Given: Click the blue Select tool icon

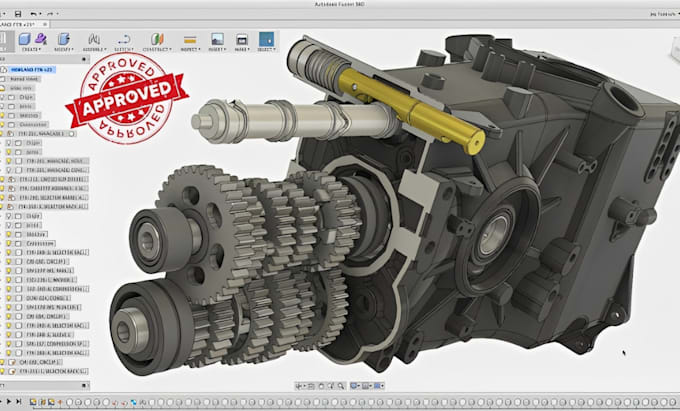Looking at the screenshot, I should (x=266, y=39).
